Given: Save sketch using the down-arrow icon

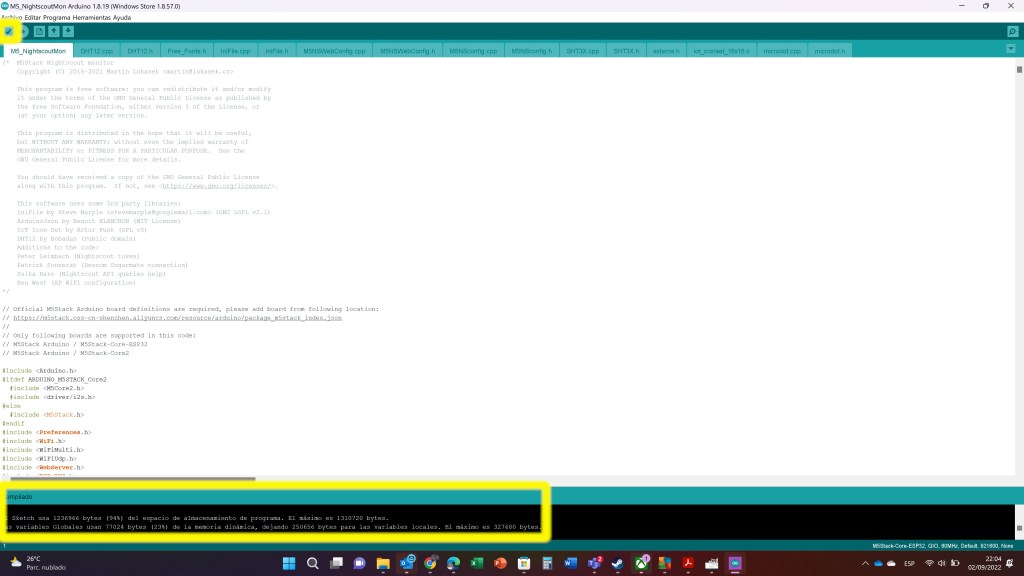Looking at the screenshot, I should [68, 31].
